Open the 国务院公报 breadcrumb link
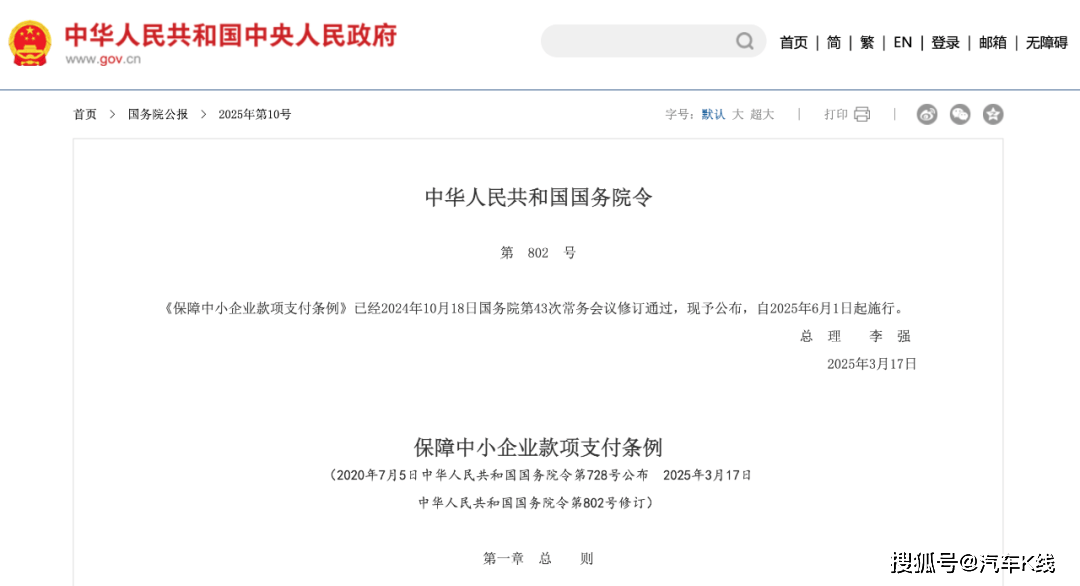Image resolution: width=1080 pixels, height=586 pixels. click(x=157, y=114)
